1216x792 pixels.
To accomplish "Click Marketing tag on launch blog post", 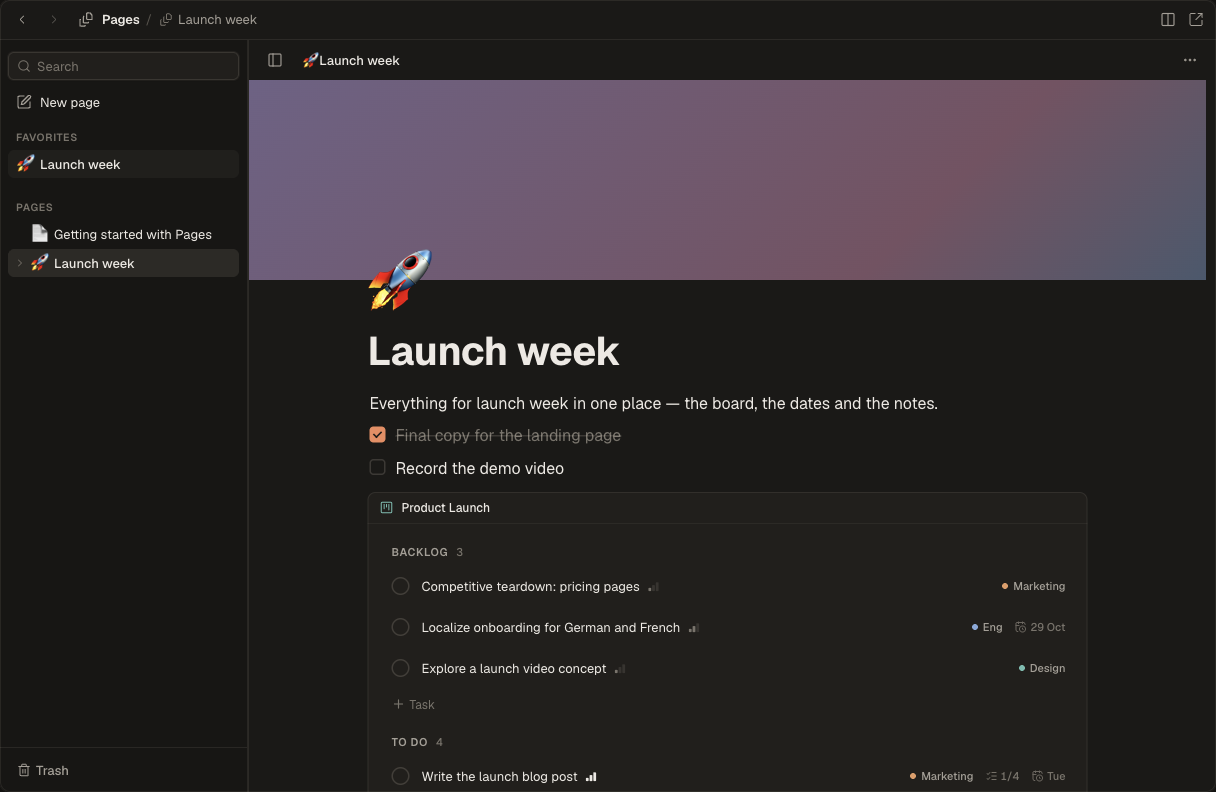I will (x=941, y=776).
